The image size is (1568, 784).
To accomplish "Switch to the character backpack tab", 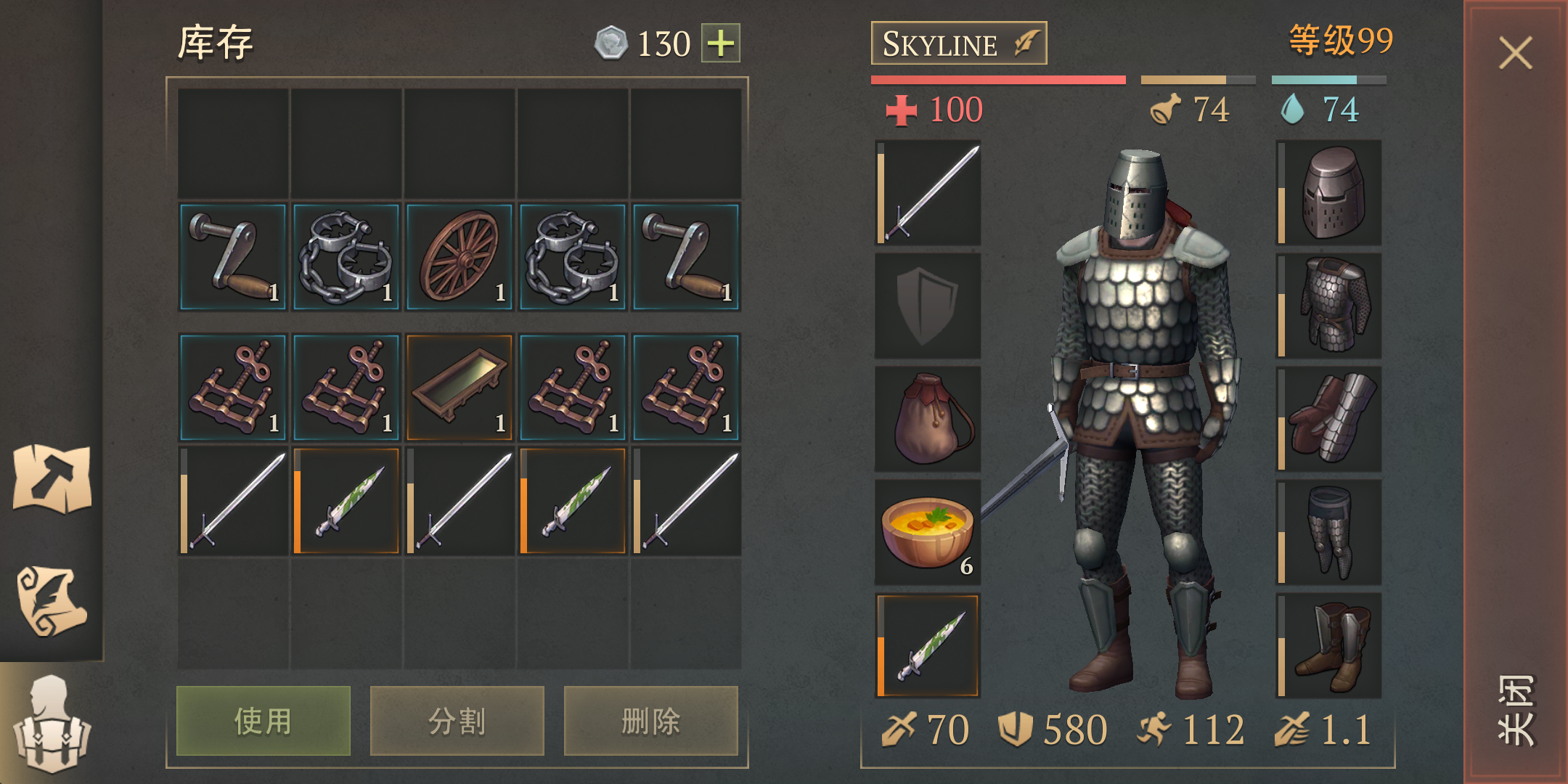I will pyautogui.click(x=52, y=723).
